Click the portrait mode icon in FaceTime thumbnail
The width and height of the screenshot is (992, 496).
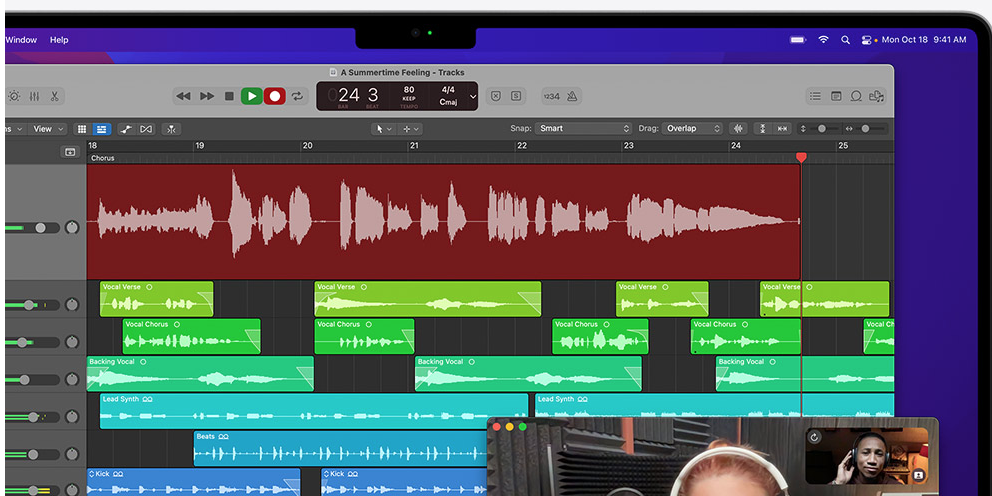[919, 475]
